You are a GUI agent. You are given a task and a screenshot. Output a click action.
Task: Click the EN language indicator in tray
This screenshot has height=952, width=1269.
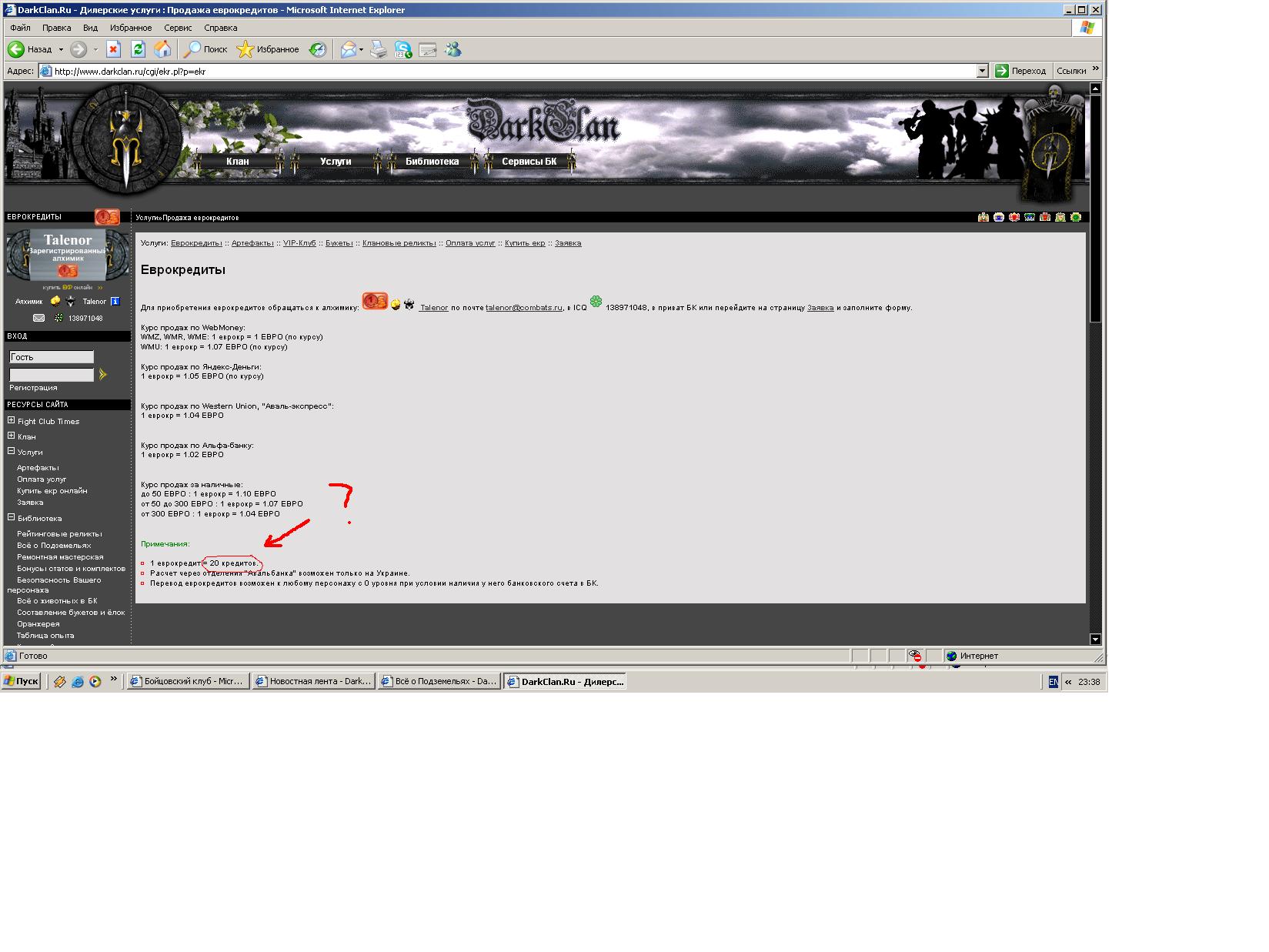(x=1054, y=682)
